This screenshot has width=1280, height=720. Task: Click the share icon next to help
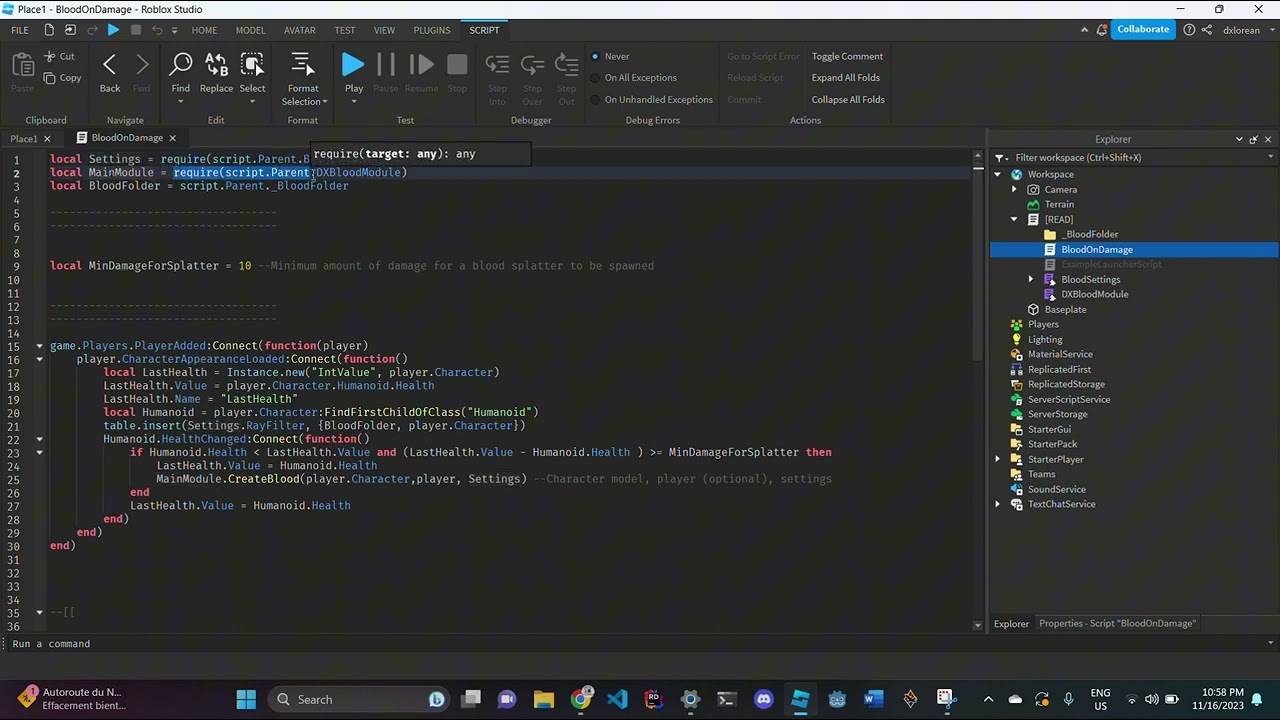1209,30
